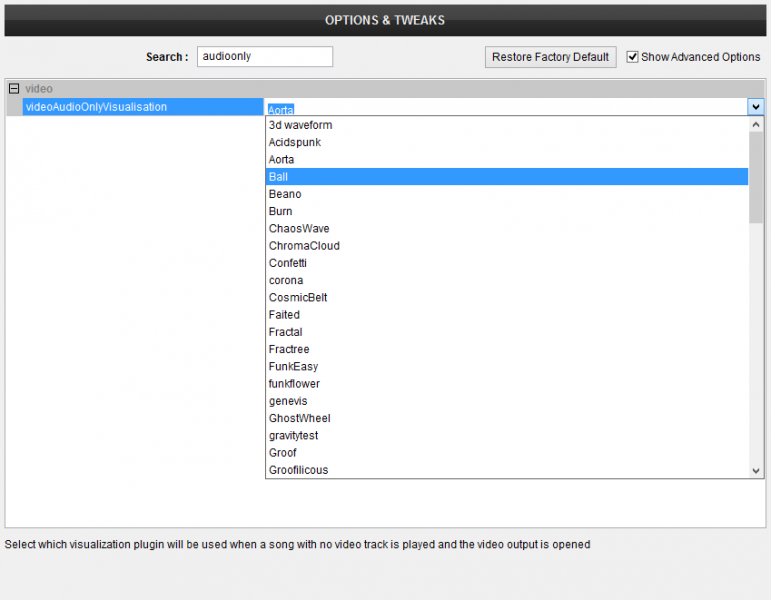
Task: Choose corona visualization
Action: 507,280
